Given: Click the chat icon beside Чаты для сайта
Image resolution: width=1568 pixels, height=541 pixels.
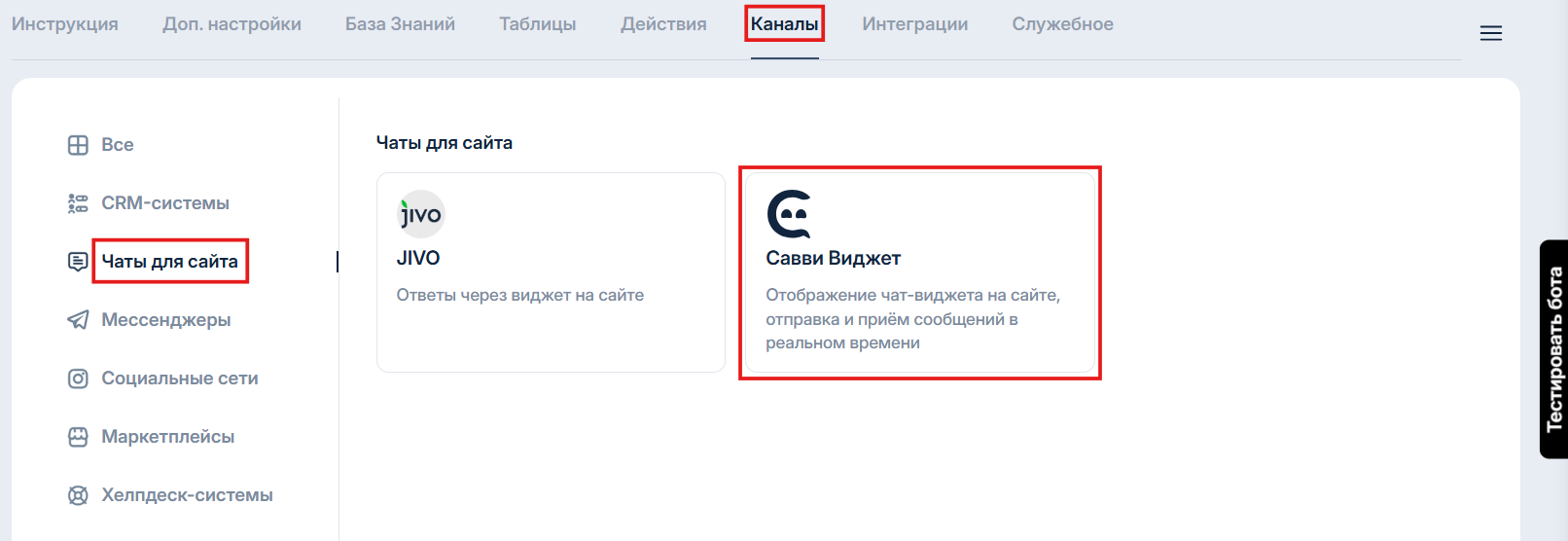Looking at the screenshot, I should (x=78, y=262).
